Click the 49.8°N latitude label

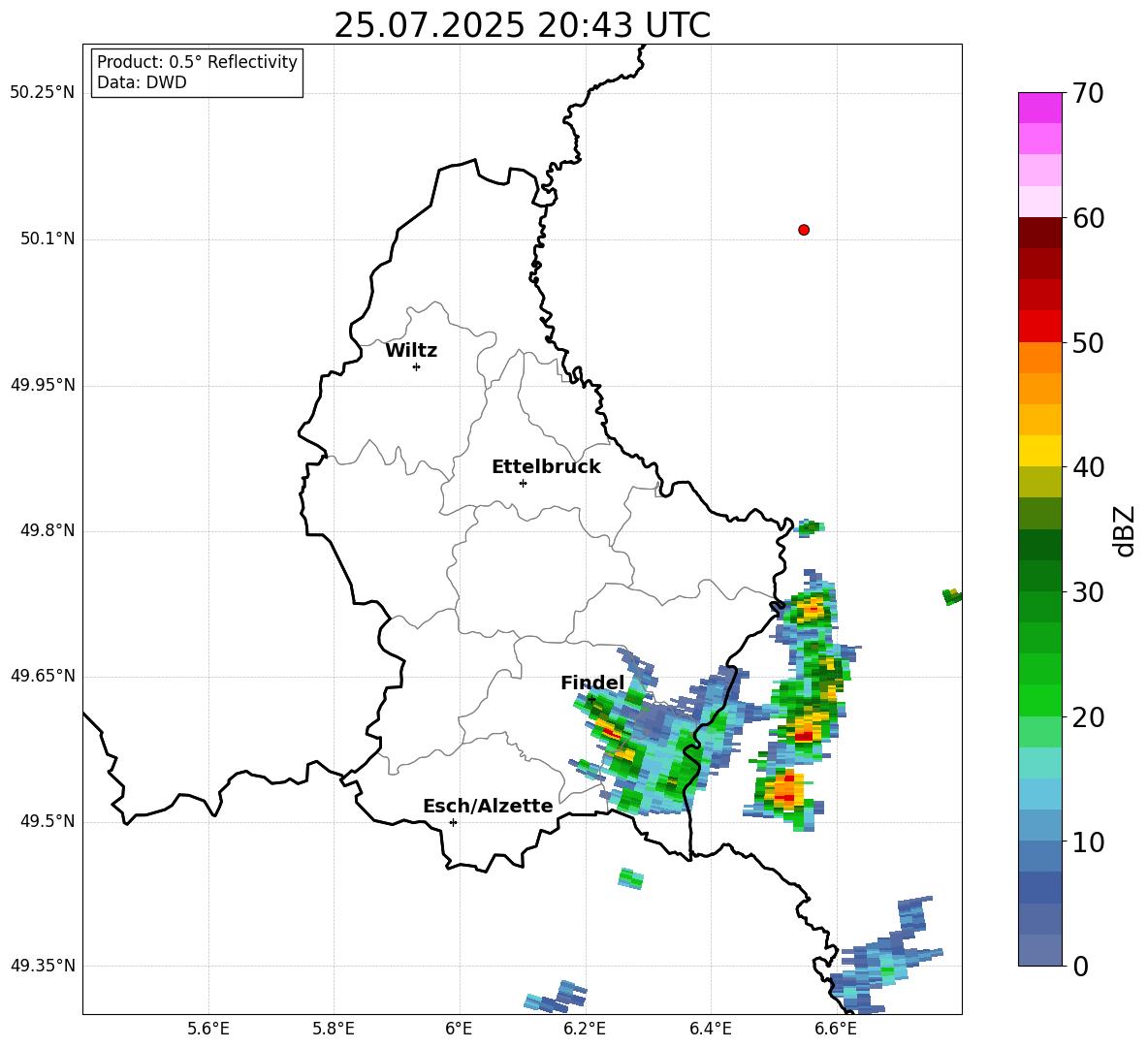pyautogui.click(x=48, y=530)
